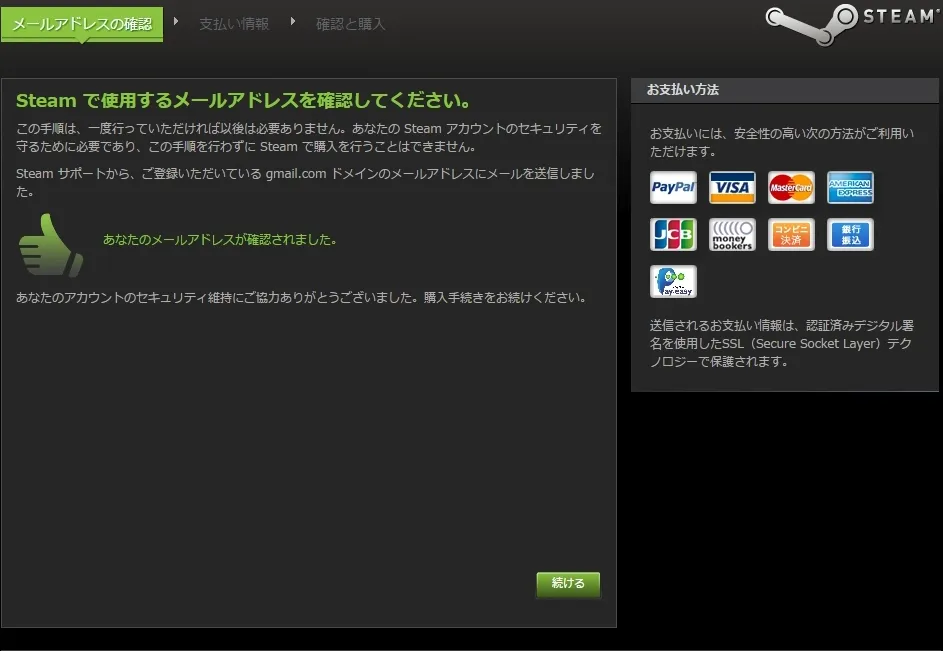943x651 pixels.
Task: Click the gmail.com domain text
Action: 296,174
